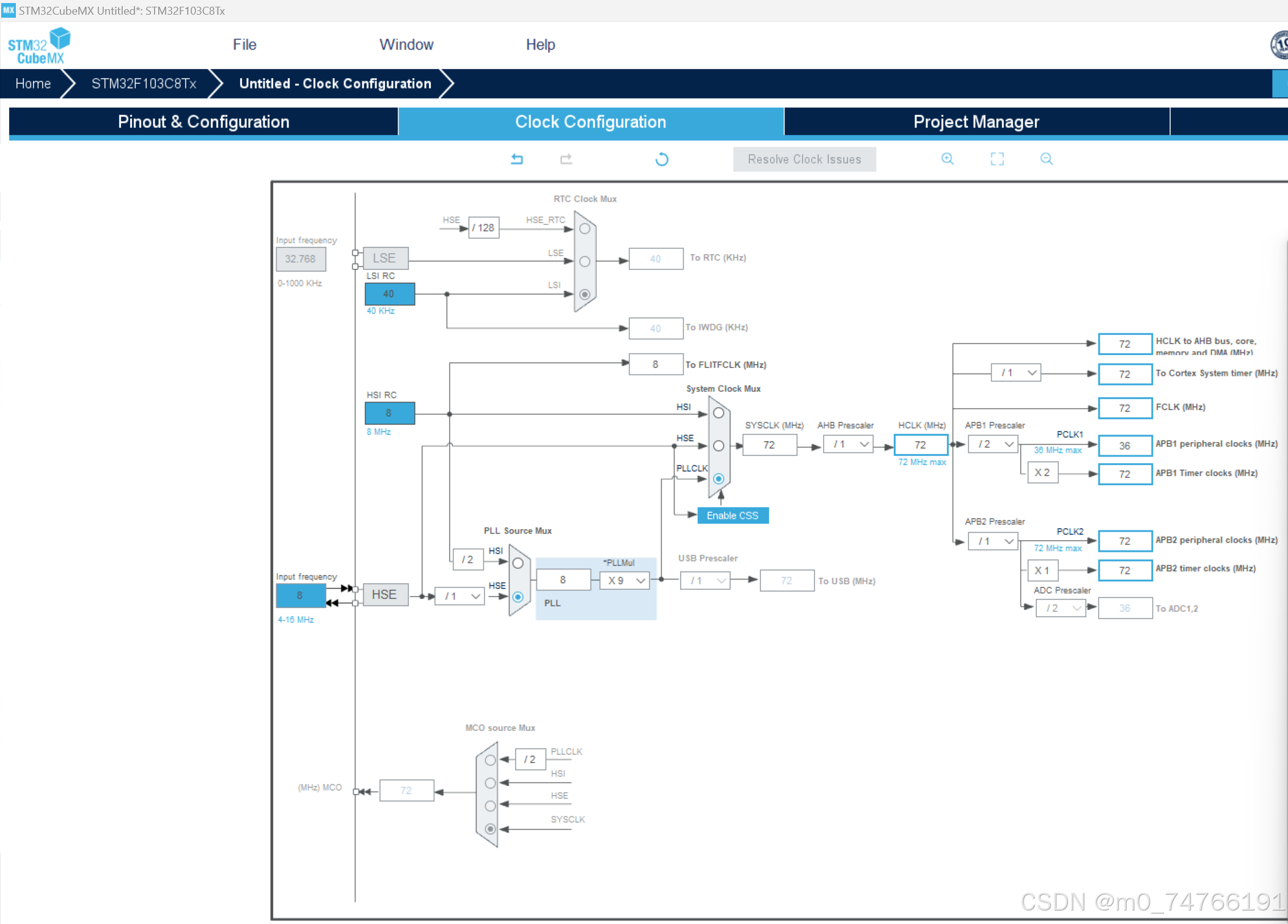Open the PLLMul X 9 dropdown

(x=624, y=581)
